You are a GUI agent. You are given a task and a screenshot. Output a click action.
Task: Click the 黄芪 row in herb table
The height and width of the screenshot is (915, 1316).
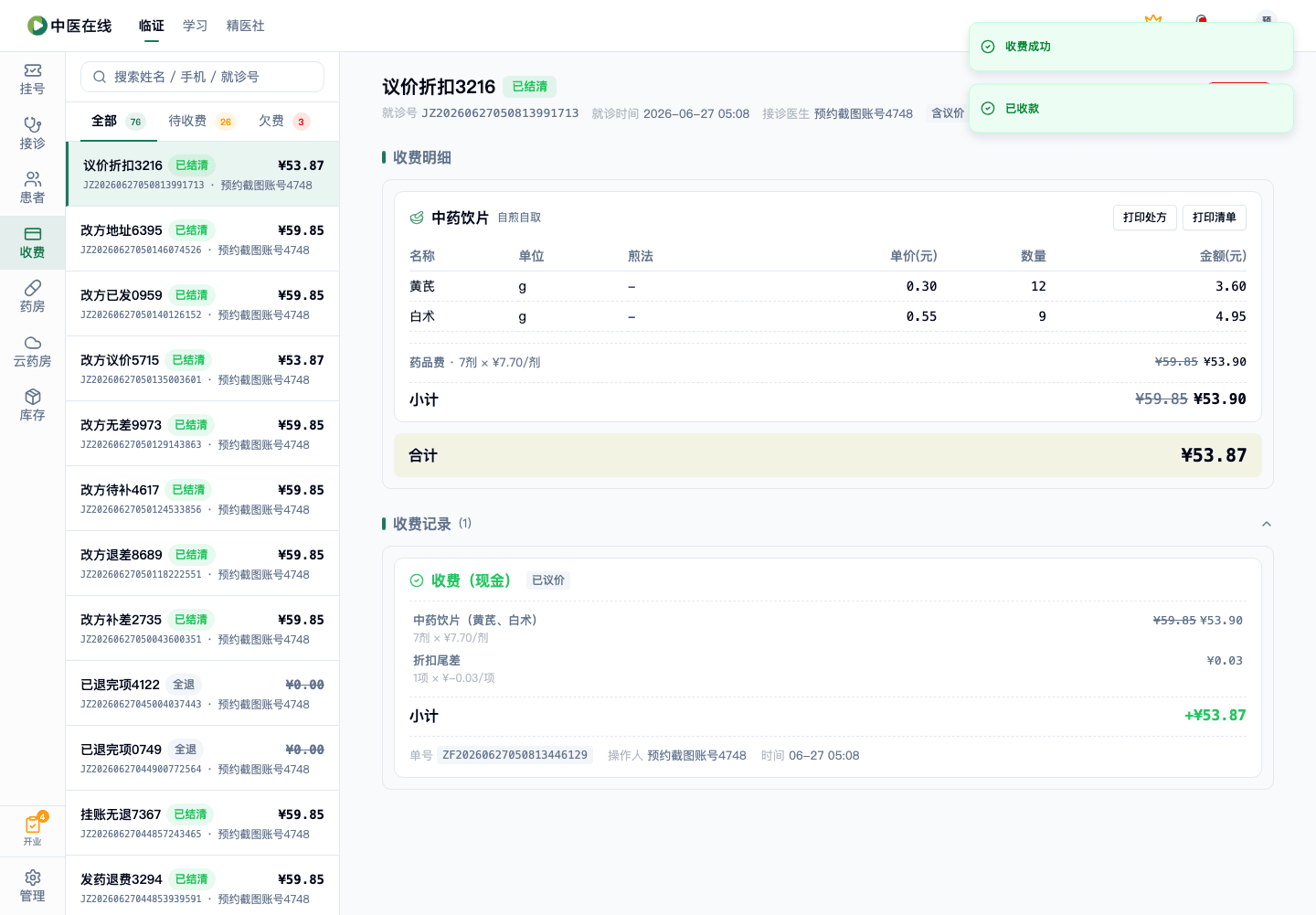[x=828, y=286]
